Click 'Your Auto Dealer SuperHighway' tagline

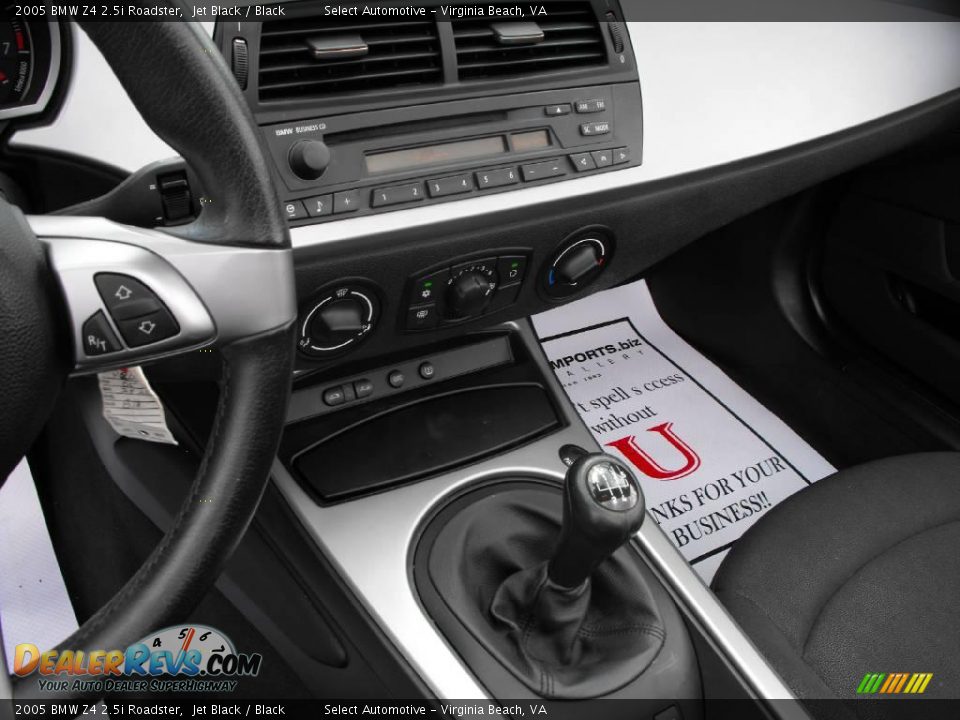(137, 685)
